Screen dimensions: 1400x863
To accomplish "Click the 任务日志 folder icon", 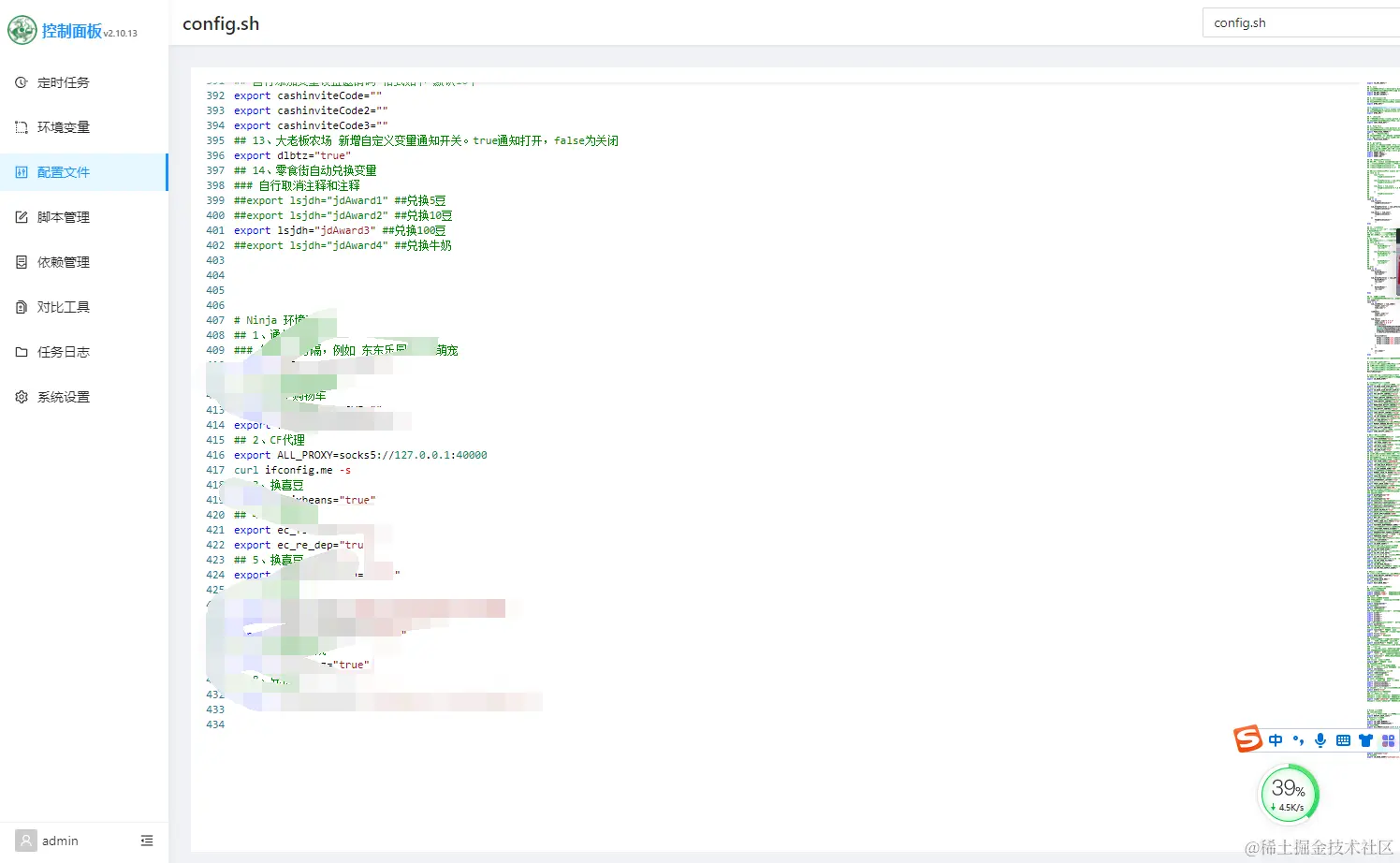I will tap(22, 352).
